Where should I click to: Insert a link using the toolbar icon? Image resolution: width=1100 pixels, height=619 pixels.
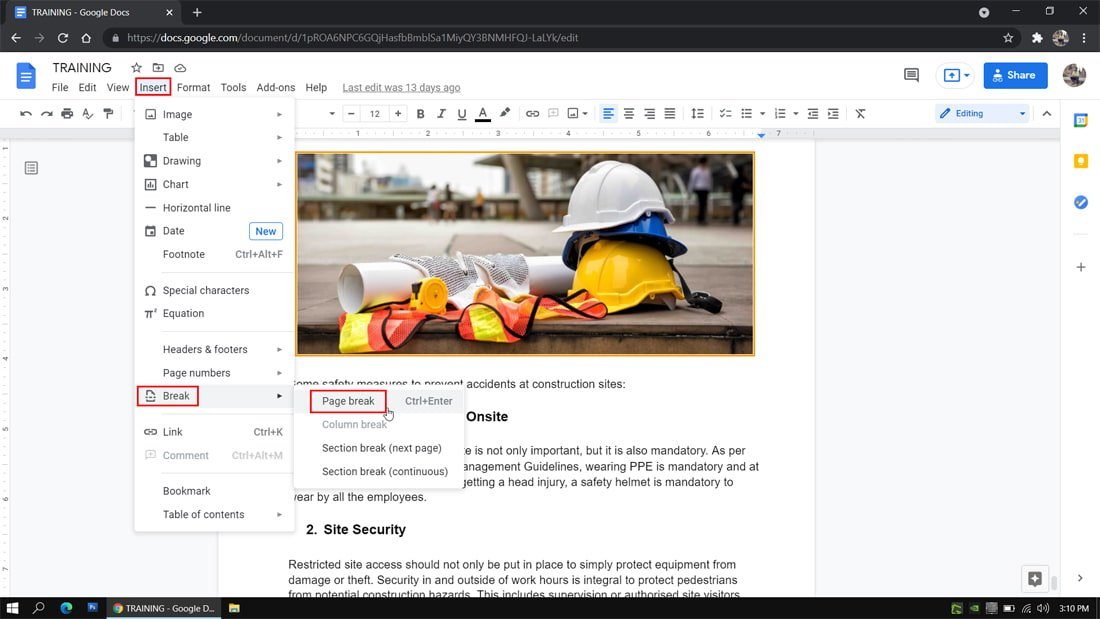click(x=533, y=113)
